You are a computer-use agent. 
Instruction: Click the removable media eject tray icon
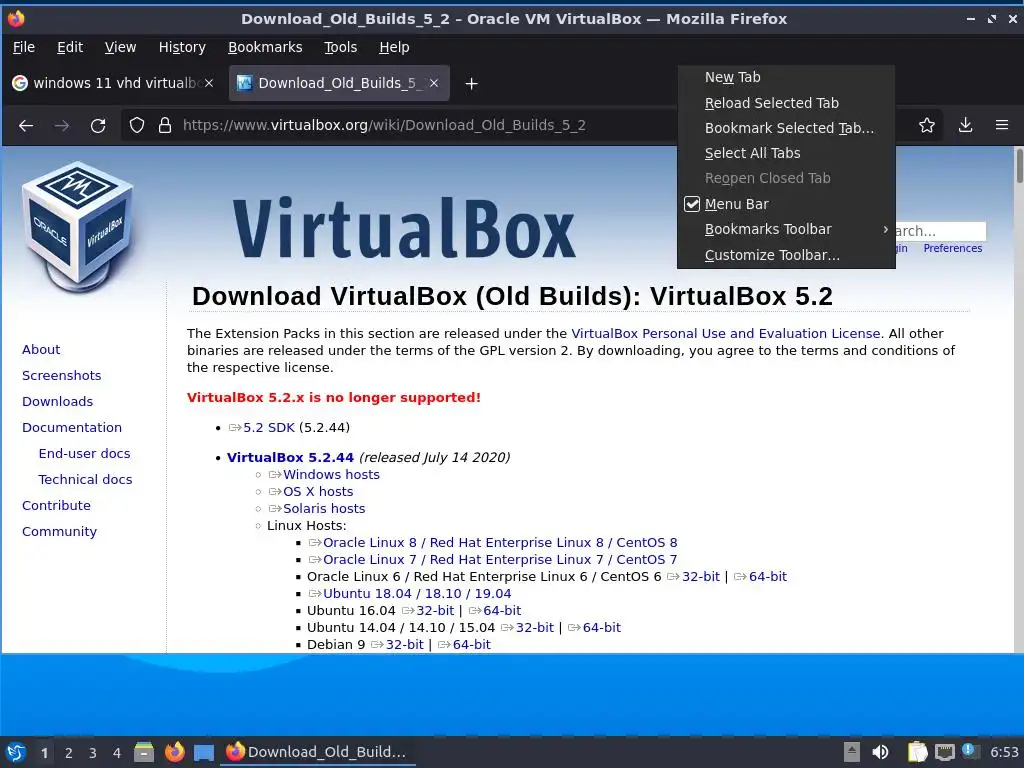pos(852,752)
